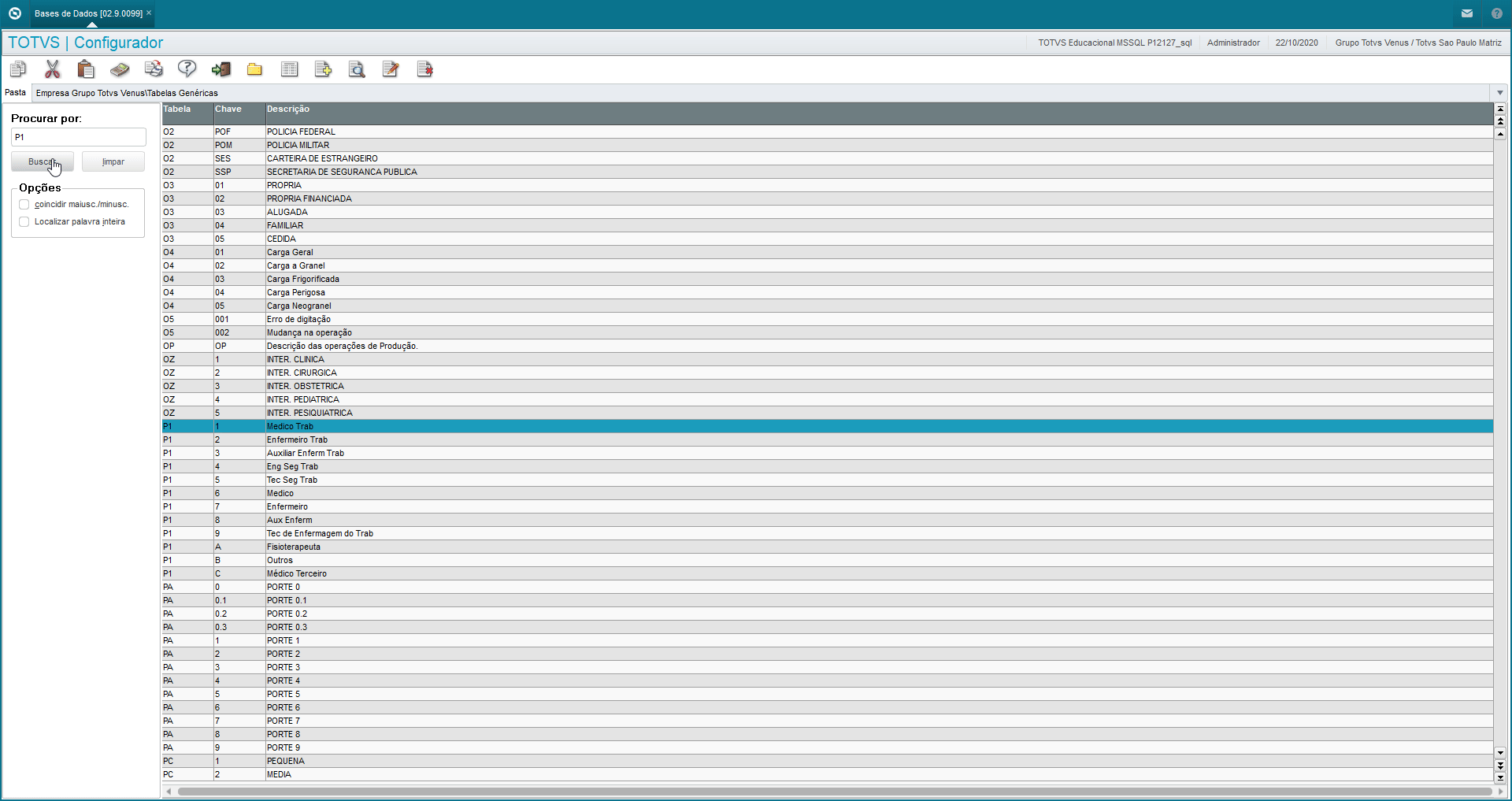Click the Exit door icon in the toolbar

point(221,69)
